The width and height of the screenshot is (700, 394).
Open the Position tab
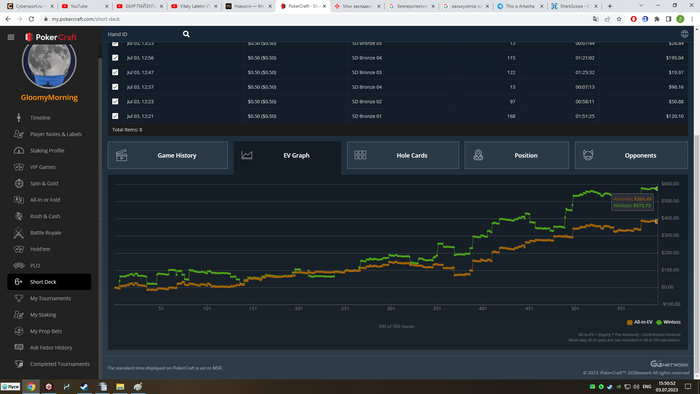pos(517,155)
